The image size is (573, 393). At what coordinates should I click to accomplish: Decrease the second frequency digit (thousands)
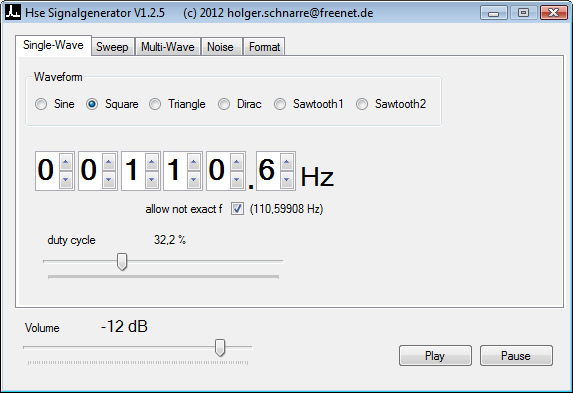(109, 180)
